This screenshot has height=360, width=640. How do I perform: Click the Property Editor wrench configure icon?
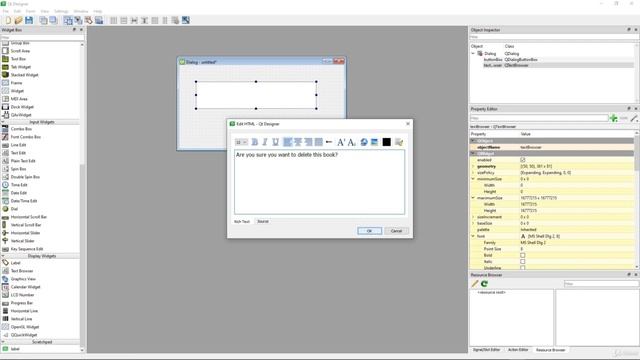point(634,118)
